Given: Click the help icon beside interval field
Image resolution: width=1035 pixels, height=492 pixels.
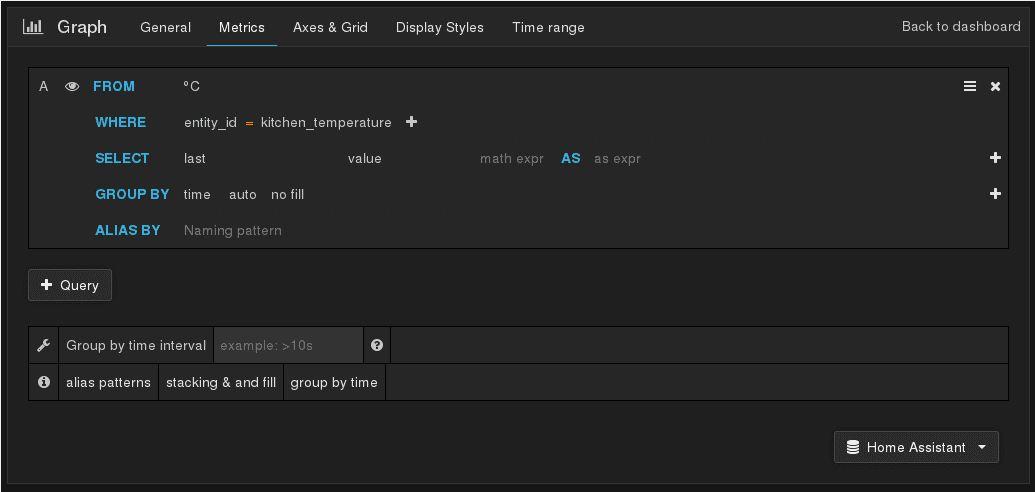Looking at the screenshot, I should [x=377, y=345].
